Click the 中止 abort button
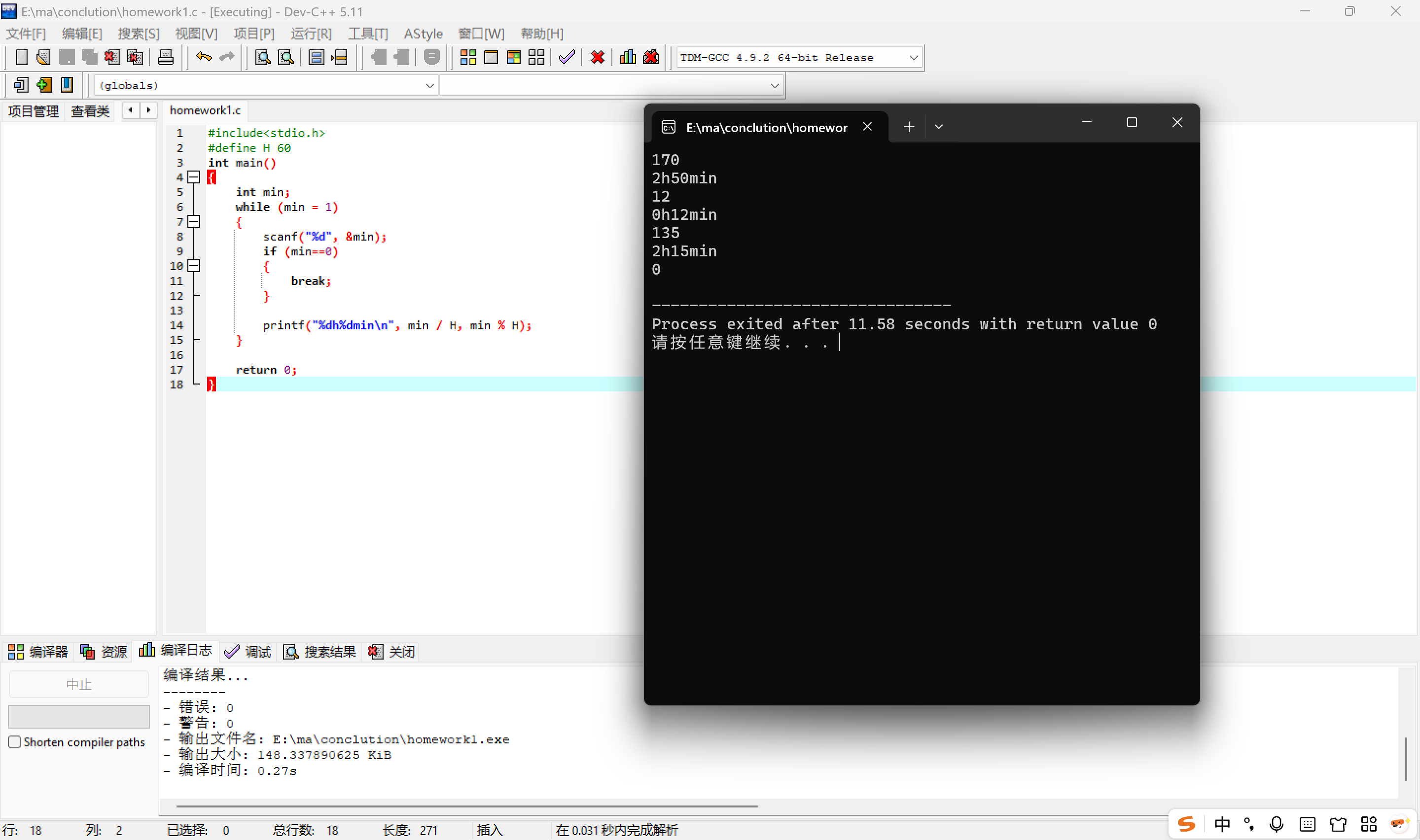1420x840 pixels. (x=79, y=684)
